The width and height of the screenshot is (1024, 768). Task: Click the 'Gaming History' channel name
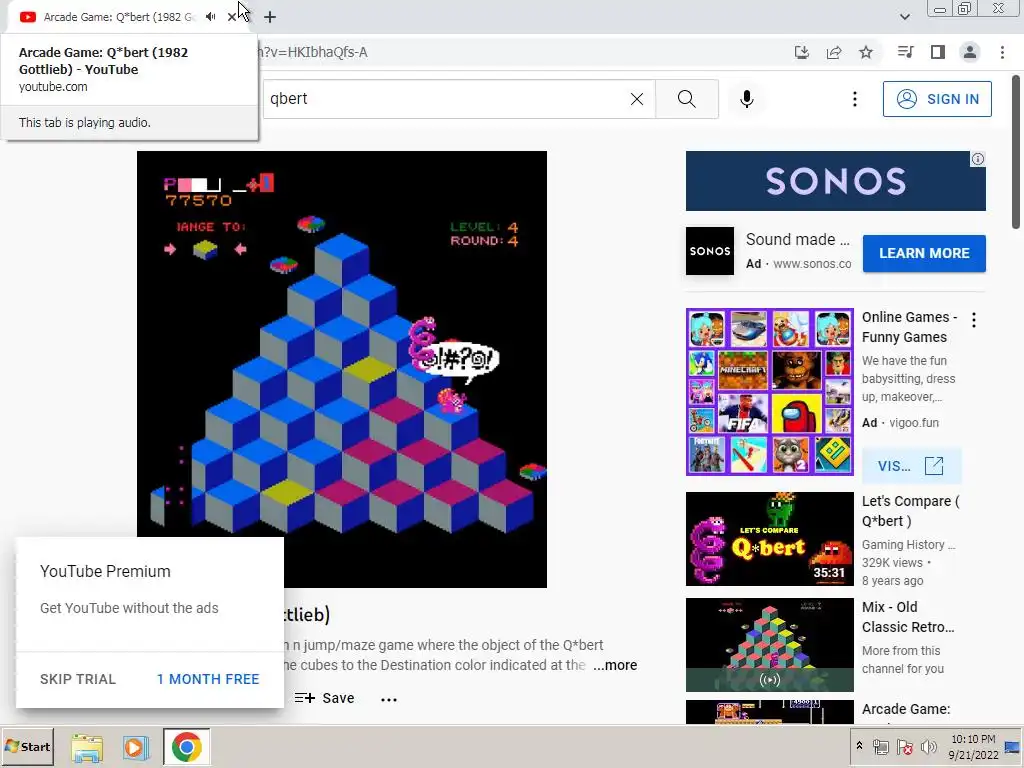908,545
